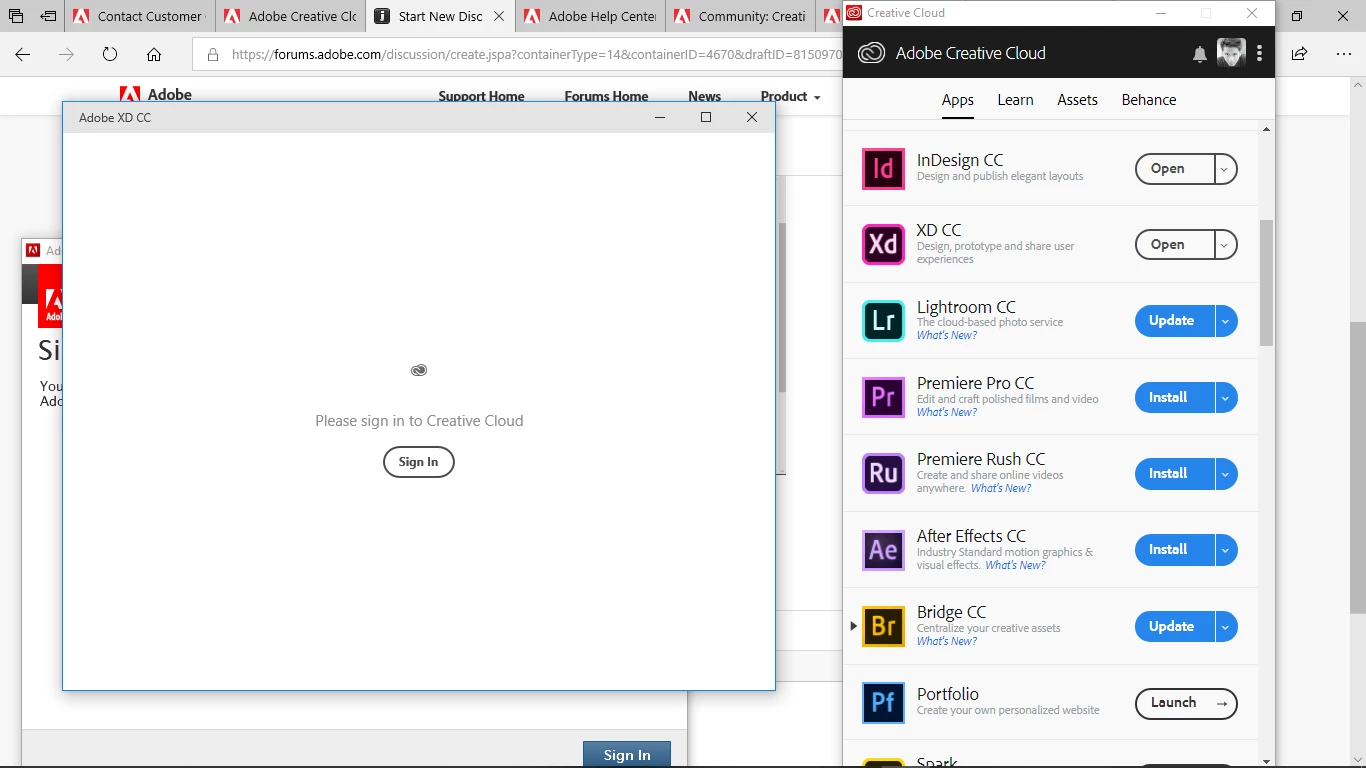The width and height of the screenshot is (1366, 768).
Task: Go to browser home page
Action: pyautogui.click(x=154, y=54)
